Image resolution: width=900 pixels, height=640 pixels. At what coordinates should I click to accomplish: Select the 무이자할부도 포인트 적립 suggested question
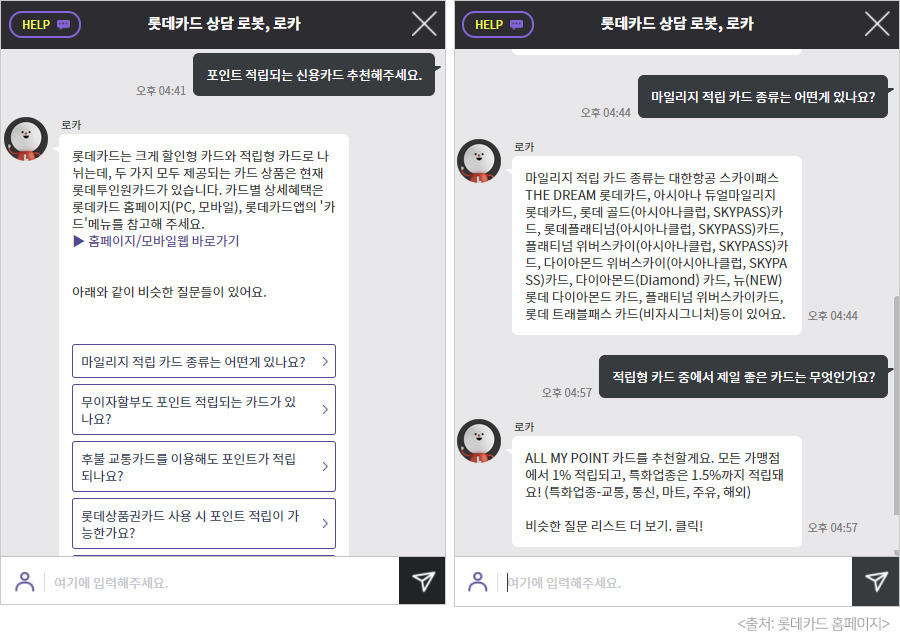[x=204, y=410]
